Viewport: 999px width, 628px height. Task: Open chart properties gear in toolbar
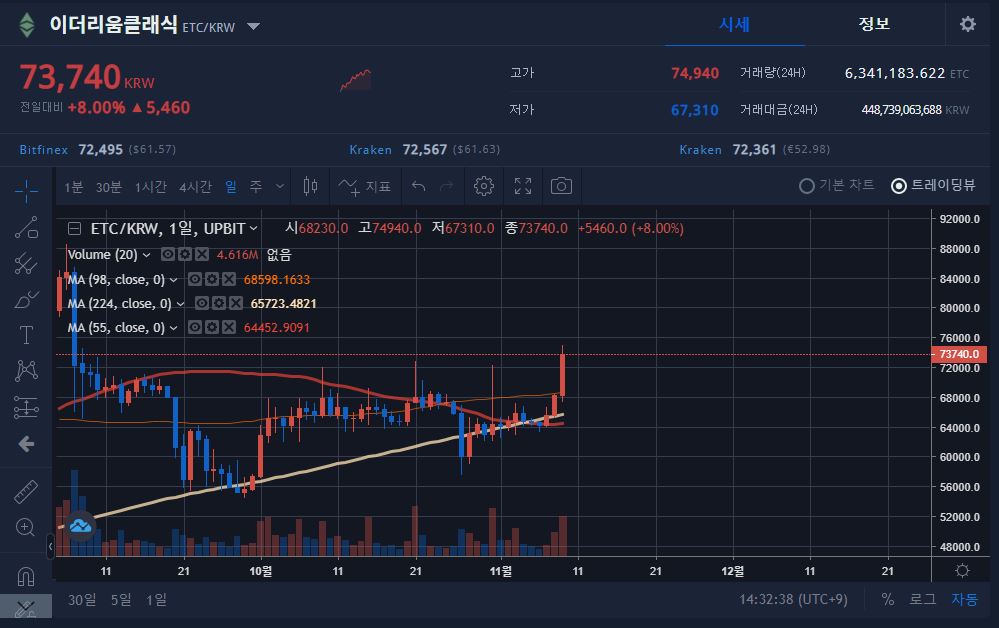point(484,186)
